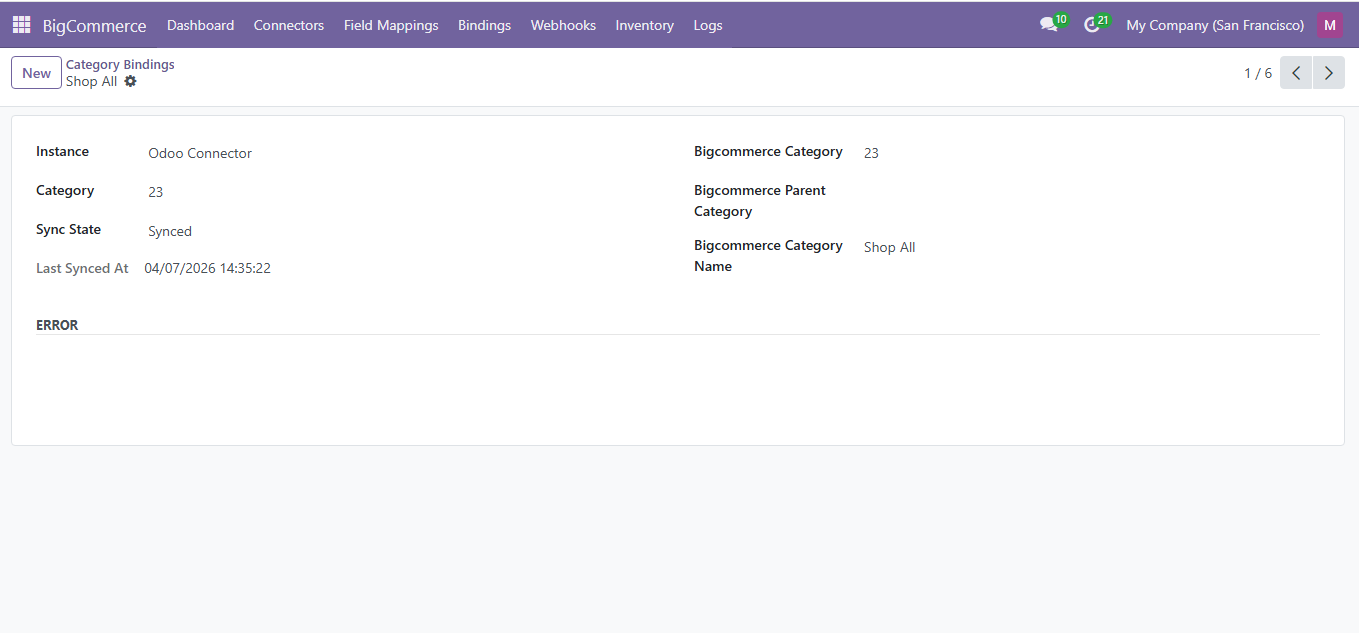
Task: Open user avatar menu
Action: [1329, 25]
